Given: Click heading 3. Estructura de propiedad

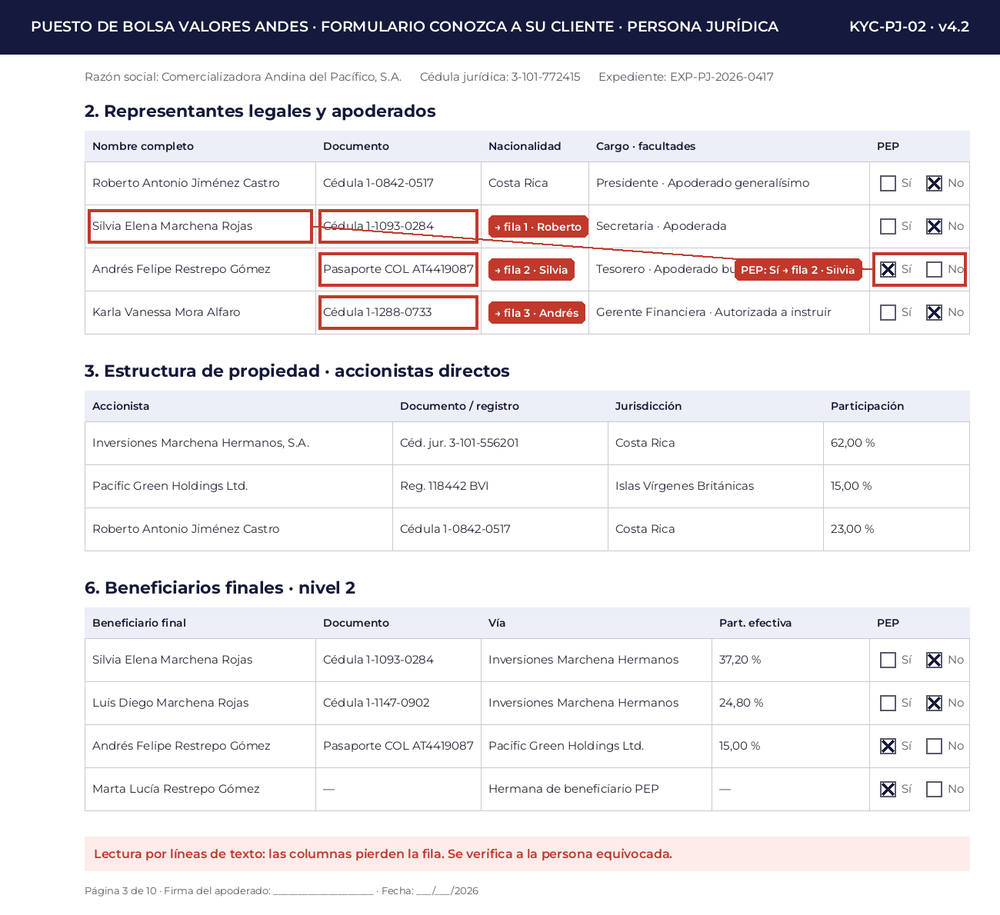Looking at the screenshot, I should pos(297,371).
